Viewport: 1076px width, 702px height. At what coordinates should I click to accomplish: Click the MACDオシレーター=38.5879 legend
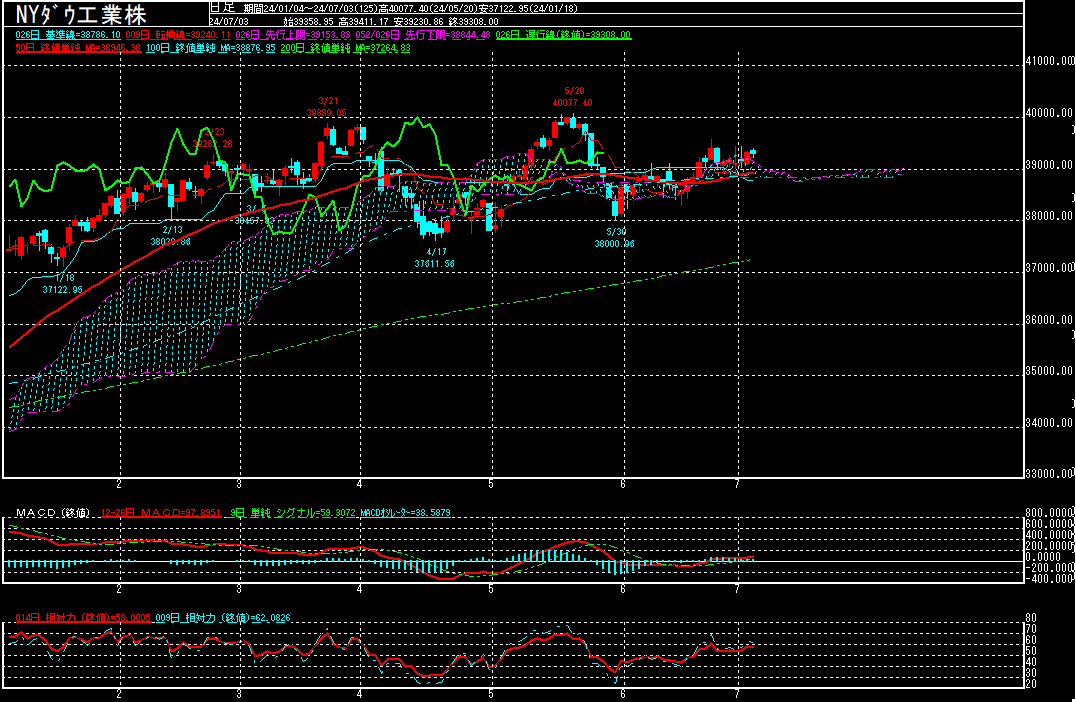point(406,513)
